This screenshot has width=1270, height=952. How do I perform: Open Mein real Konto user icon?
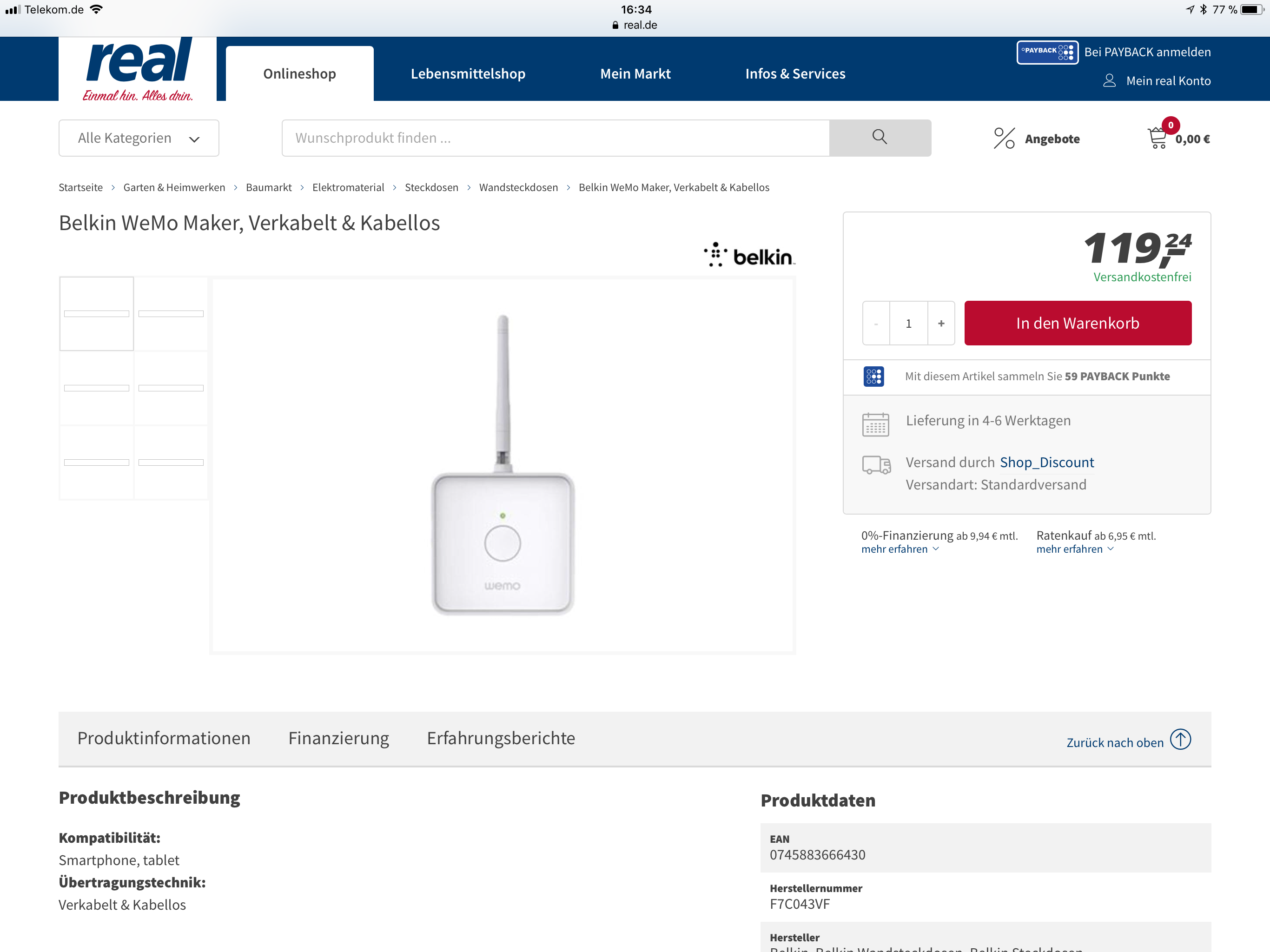pos(1109,81)
